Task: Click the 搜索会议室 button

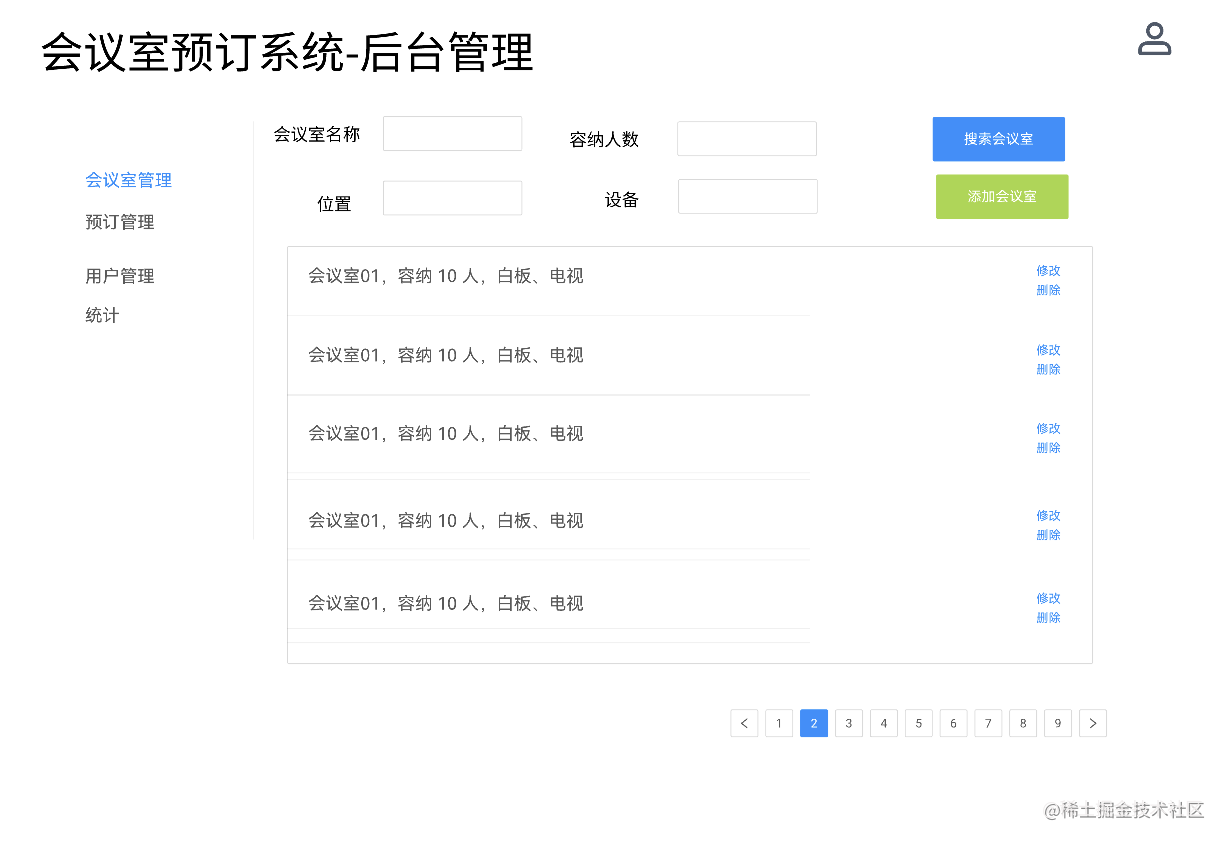Action: pos(999,139)
